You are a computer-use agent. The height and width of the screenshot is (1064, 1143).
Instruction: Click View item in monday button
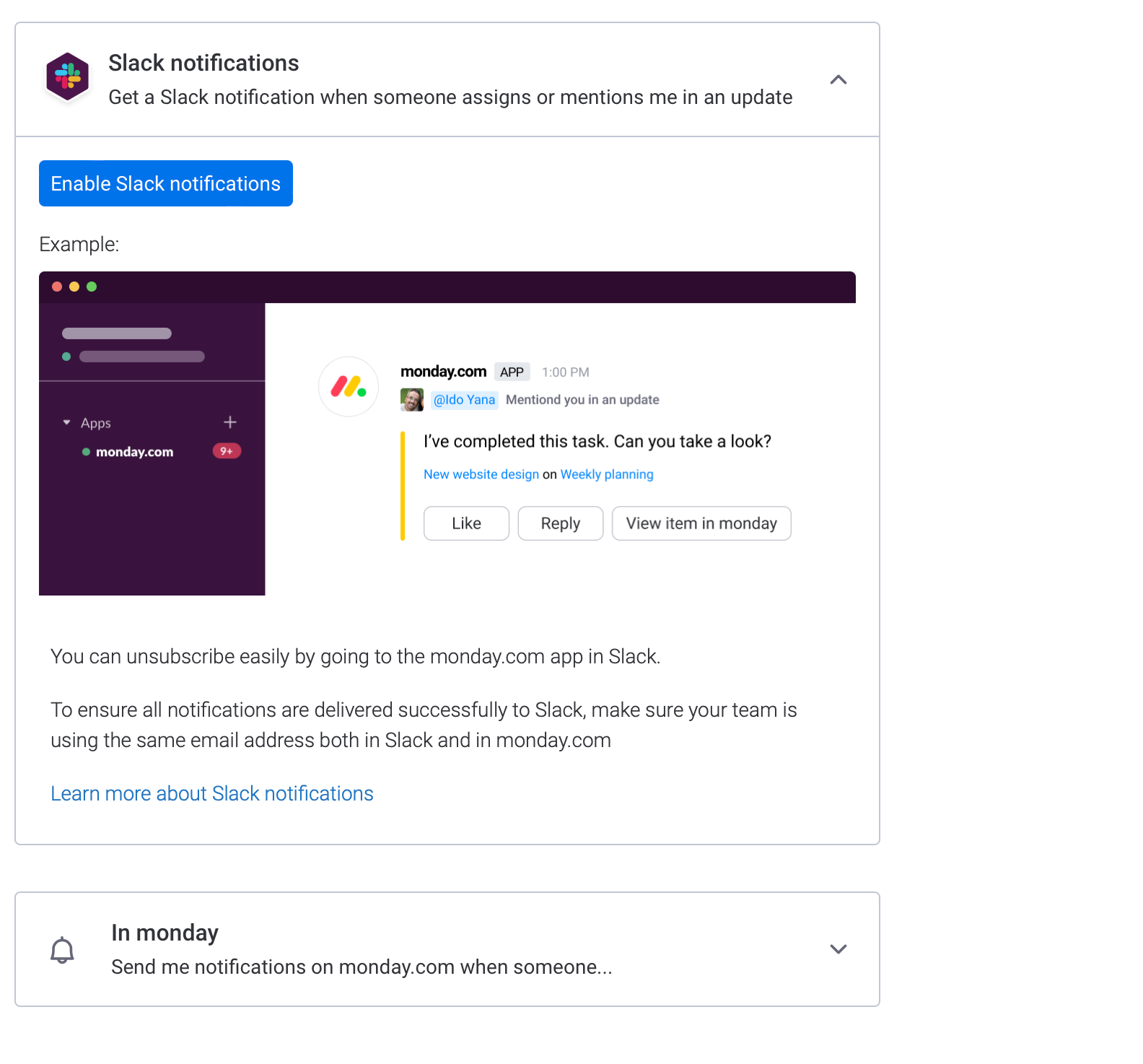tap(701, 523)
